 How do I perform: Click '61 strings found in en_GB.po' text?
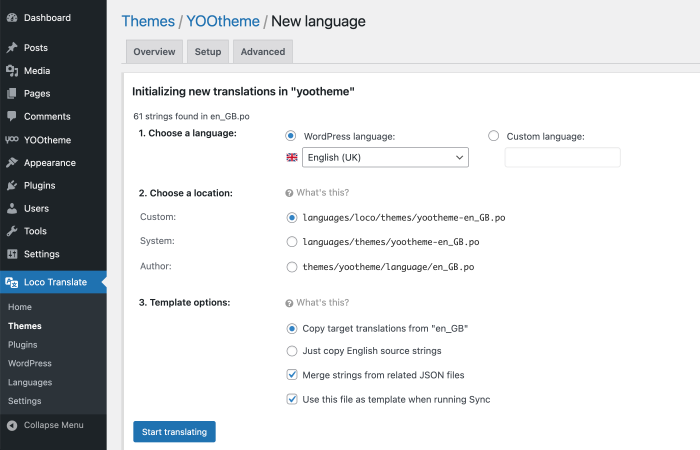[x=192, y=116]
